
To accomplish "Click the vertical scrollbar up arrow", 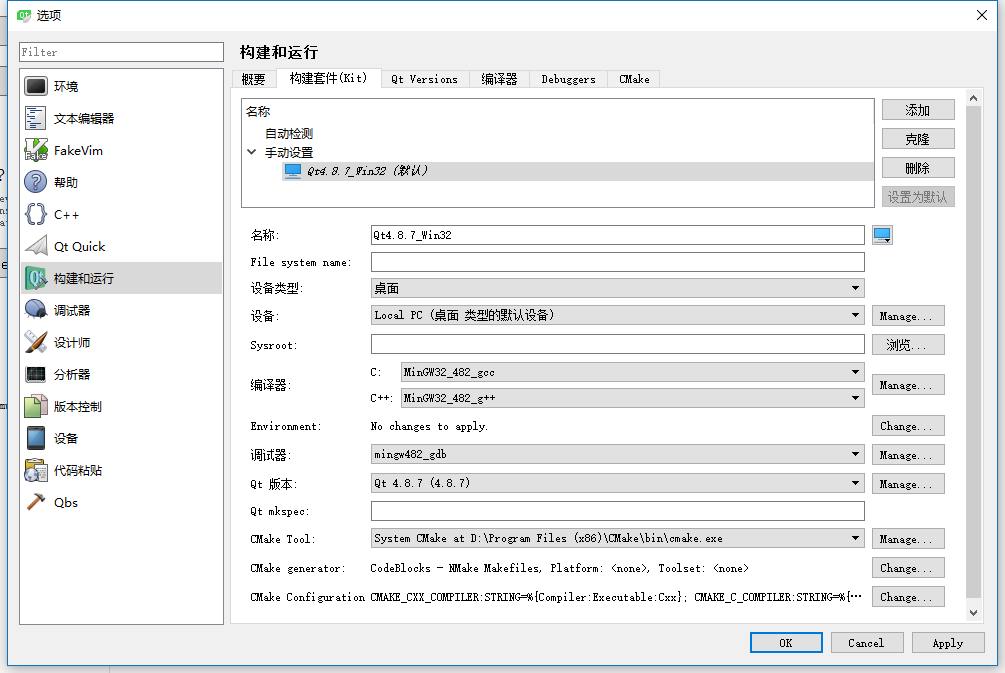I will 974,98.
